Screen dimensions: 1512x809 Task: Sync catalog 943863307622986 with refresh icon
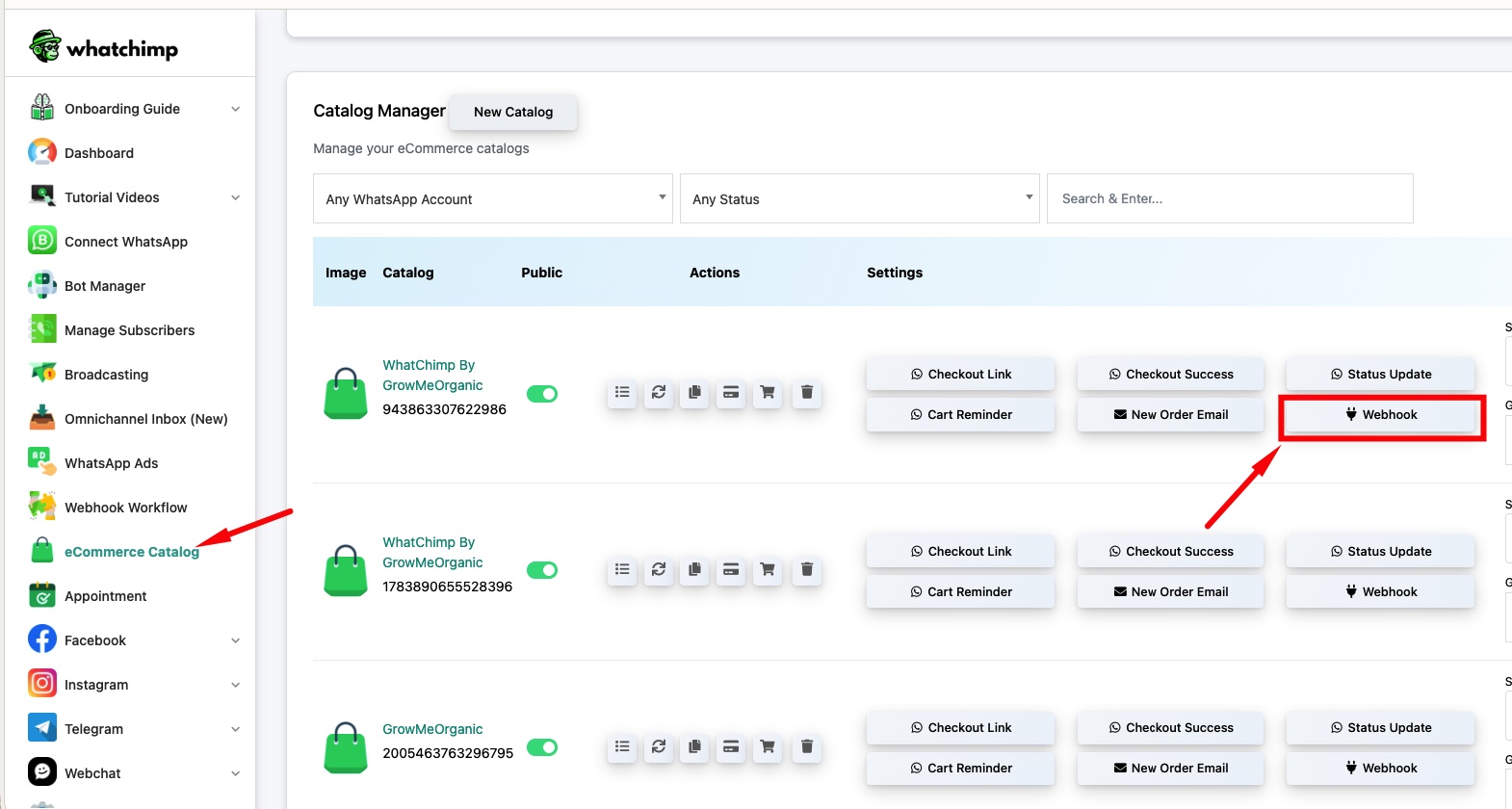click(659, 393)
